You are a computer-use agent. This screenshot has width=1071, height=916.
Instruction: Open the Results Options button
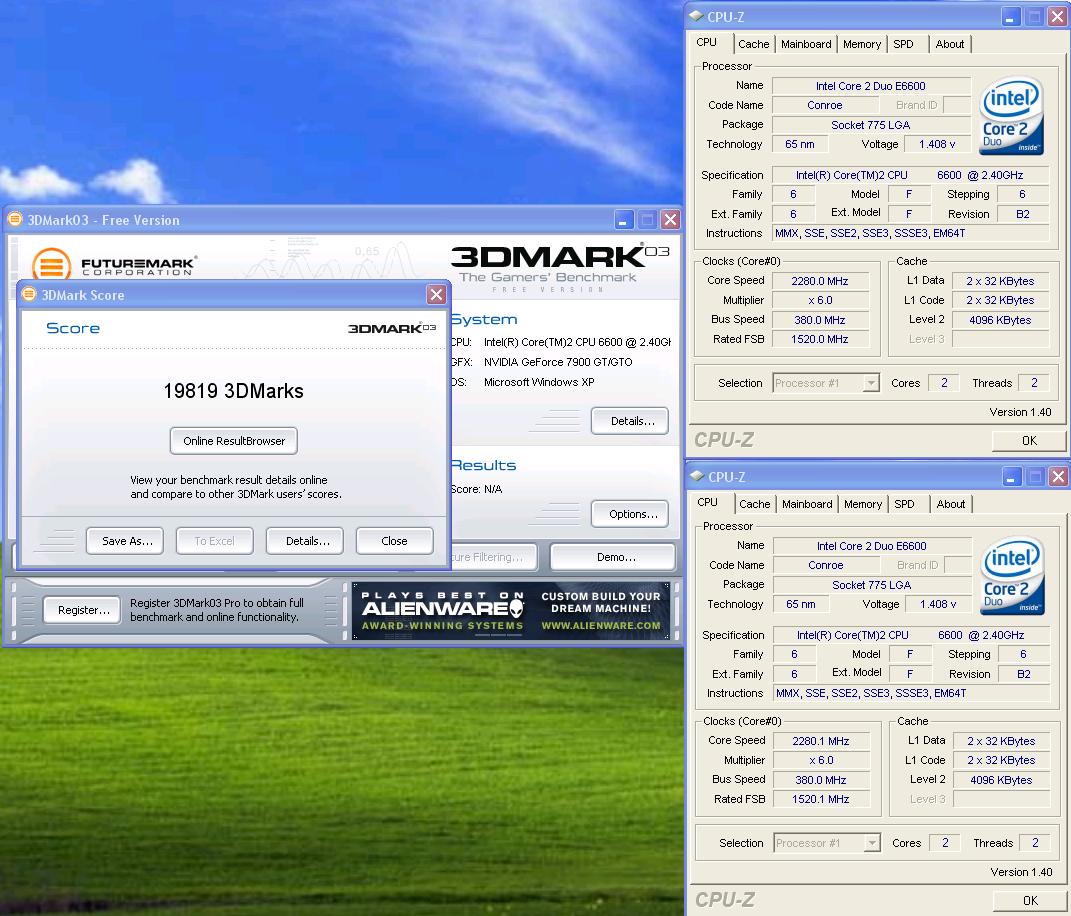tap(630, 514)
